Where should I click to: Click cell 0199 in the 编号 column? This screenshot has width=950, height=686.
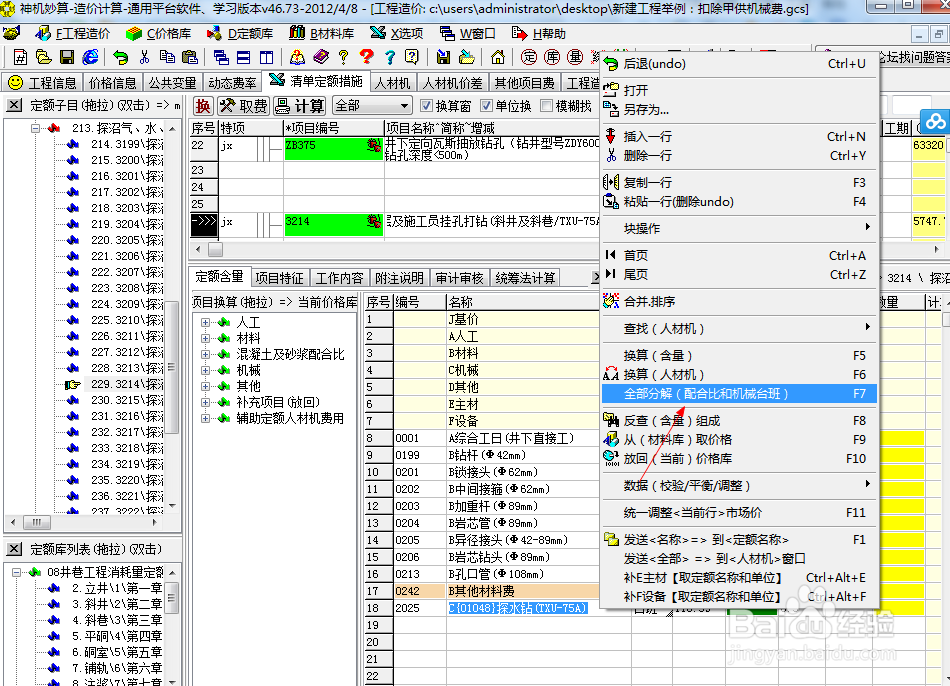tap(420, 455)
